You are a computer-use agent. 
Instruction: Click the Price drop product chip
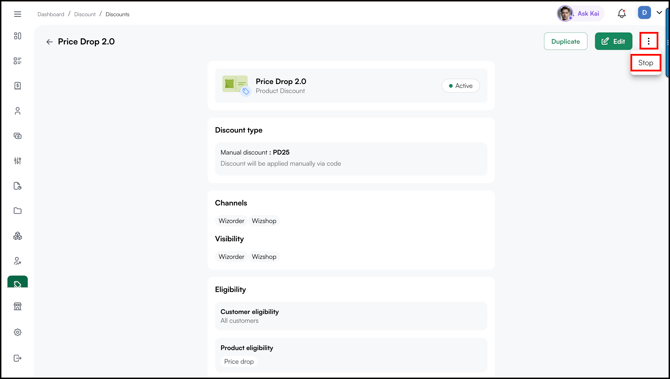(239, 361)
